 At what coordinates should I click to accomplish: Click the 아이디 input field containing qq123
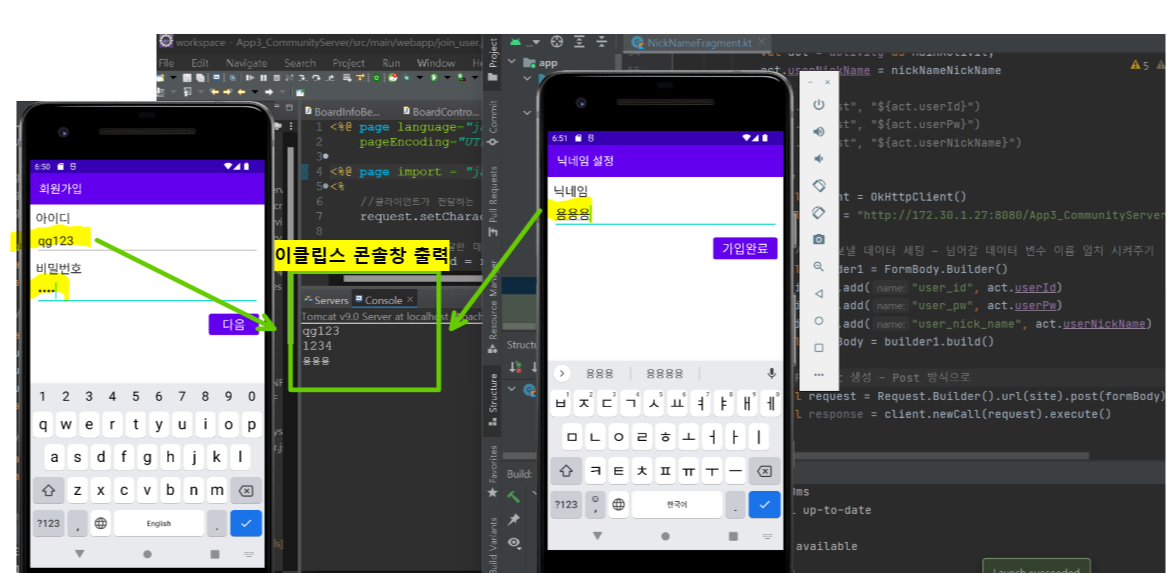147,240
